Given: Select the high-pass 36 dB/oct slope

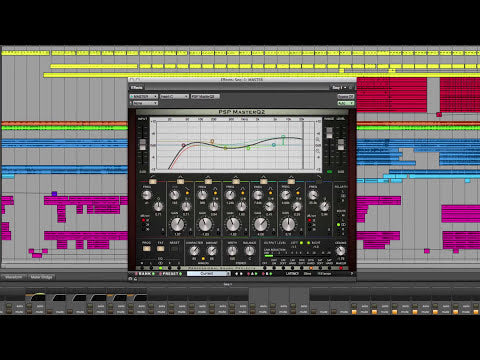Looking at the screenshot, I should point(144,229).
